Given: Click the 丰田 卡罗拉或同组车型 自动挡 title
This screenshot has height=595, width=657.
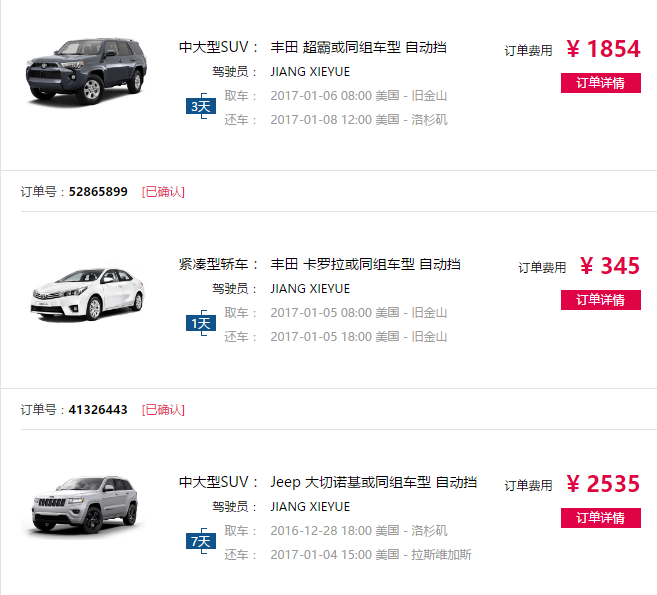Looking at the screenshot, I should [x=365, y=264].
